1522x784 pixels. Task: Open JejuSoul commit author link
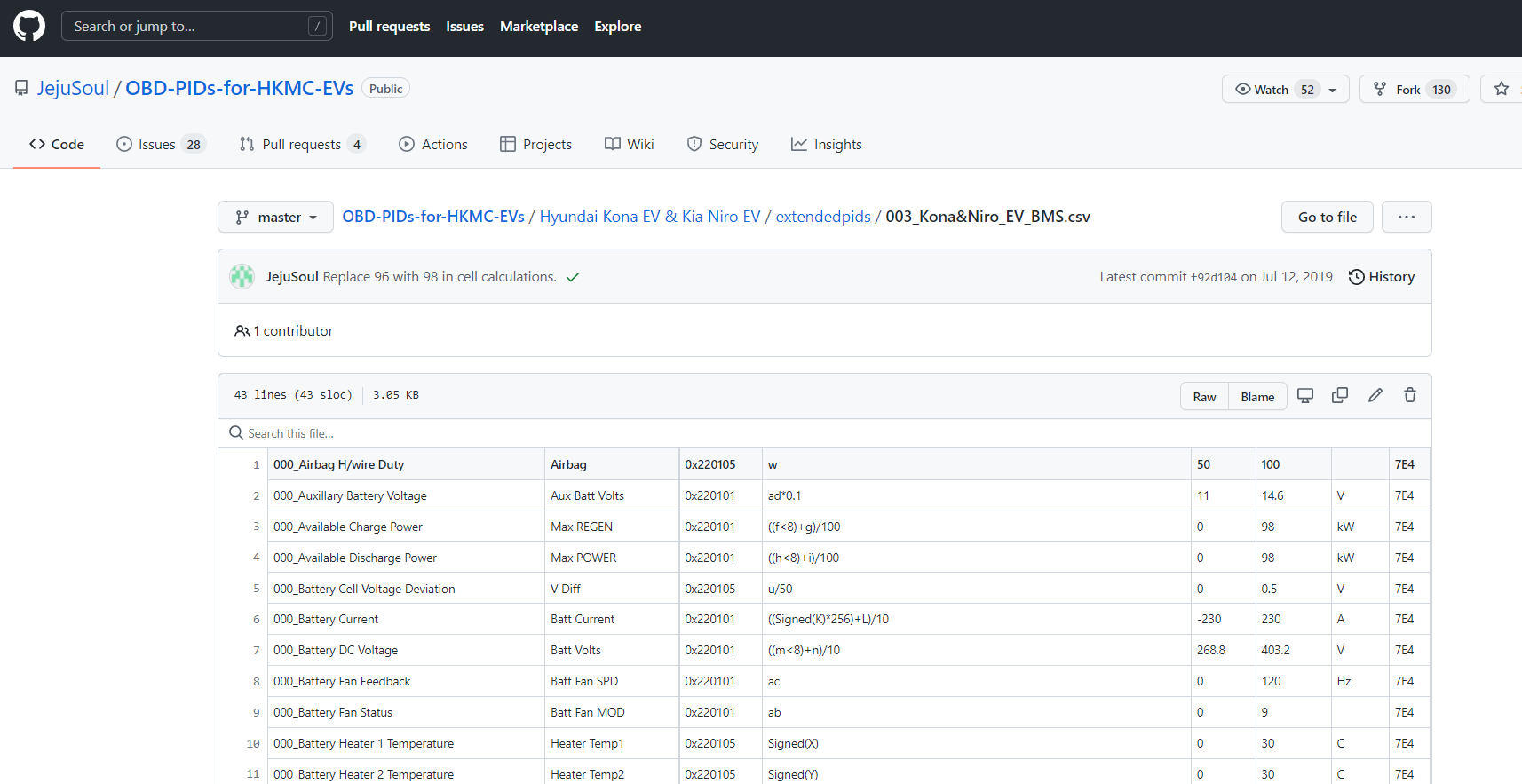[292, 277]
